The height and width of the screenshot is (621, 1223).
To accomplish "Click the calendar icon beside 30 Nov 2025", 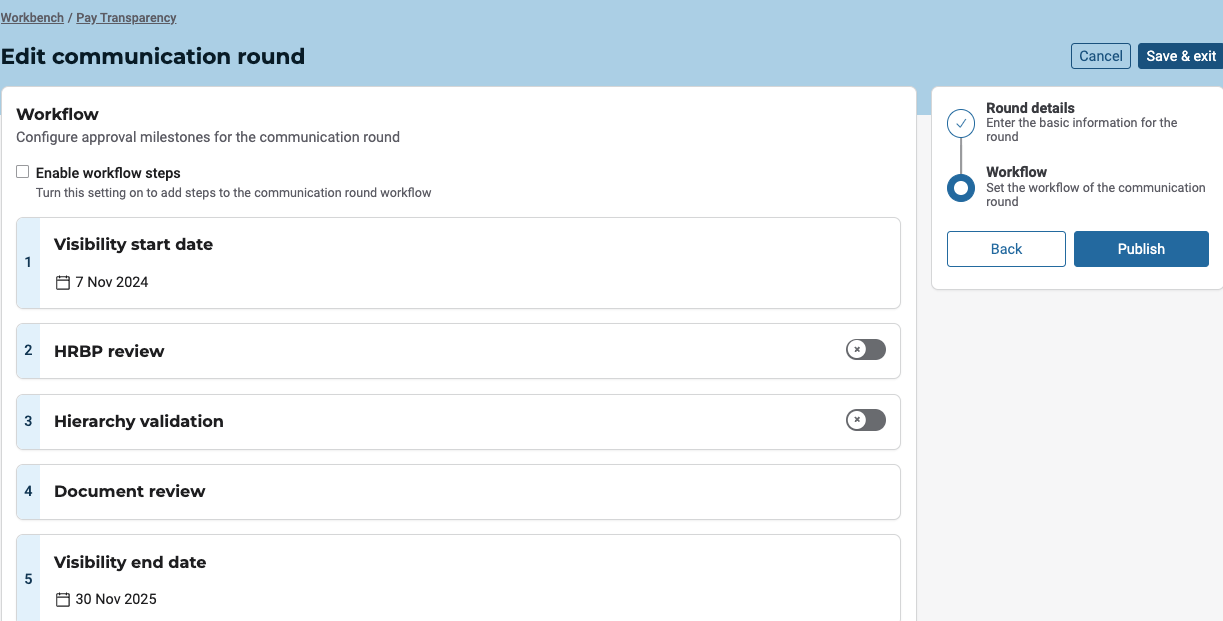I will click(63, 600).
